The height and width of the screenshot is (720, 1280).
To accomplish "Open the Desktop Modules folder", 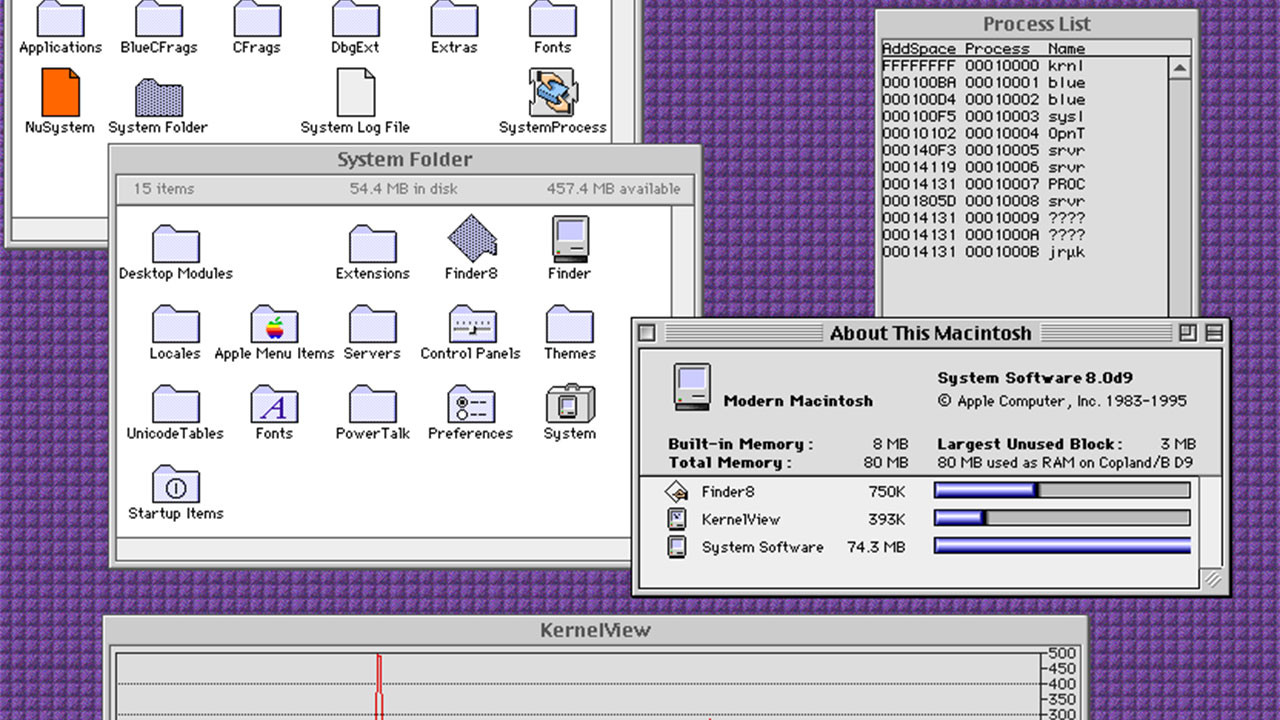I will pos(176,243).
